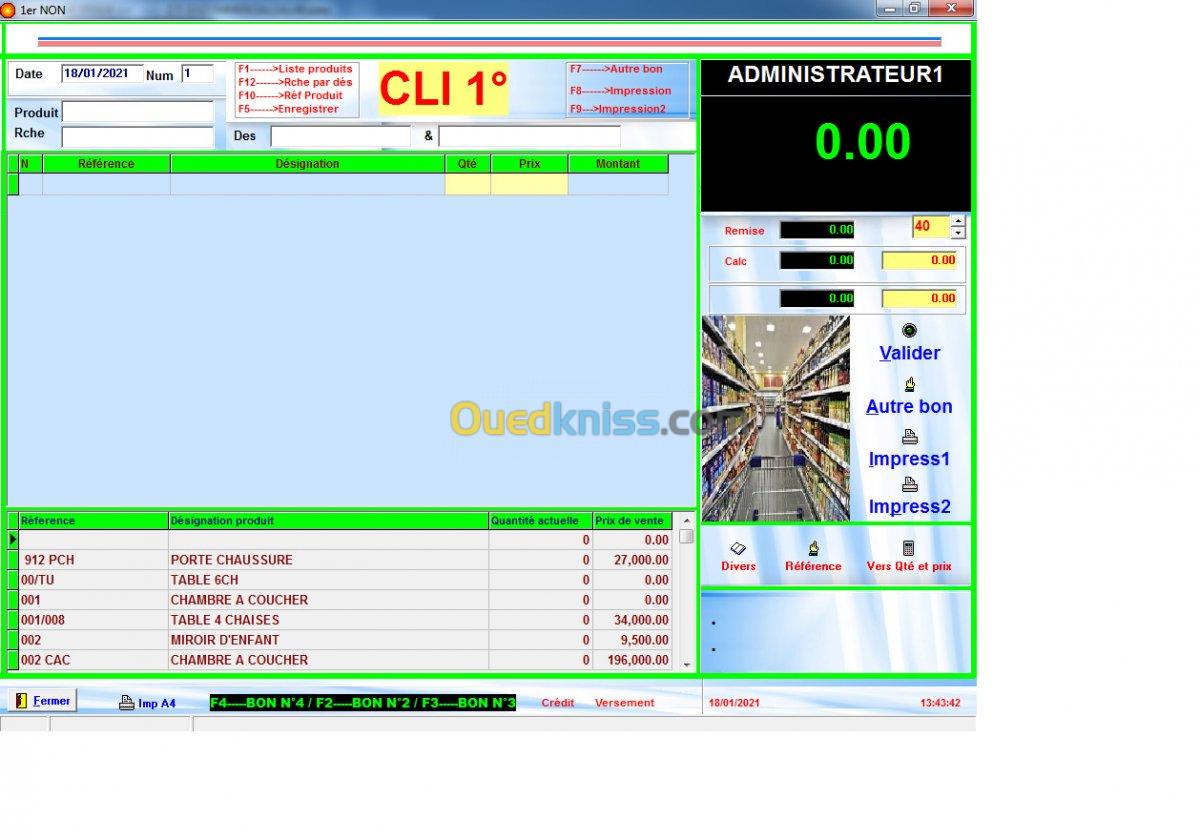This screenshot has width=1200, height=839.
Task: Click the Crédit link
Action: tap(557, 703)
